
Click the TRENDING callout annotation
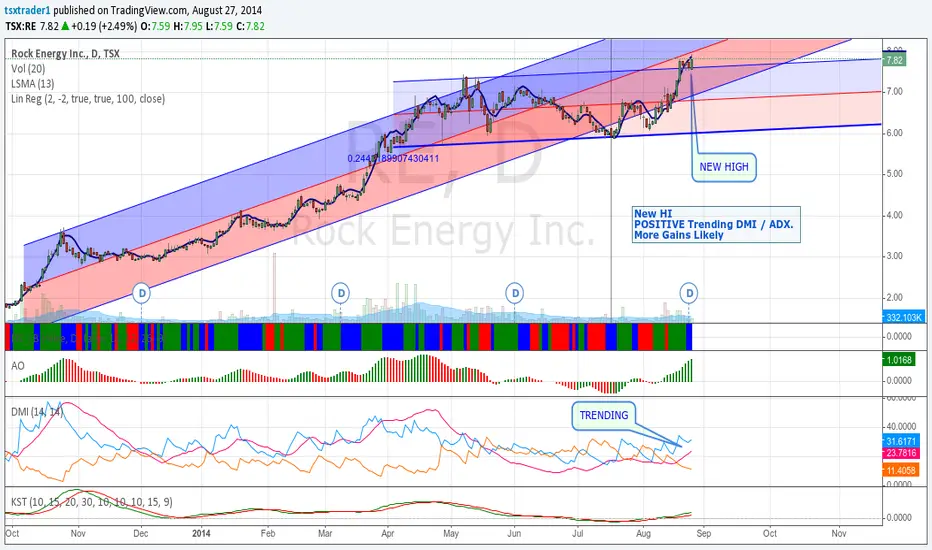point(603,415)
